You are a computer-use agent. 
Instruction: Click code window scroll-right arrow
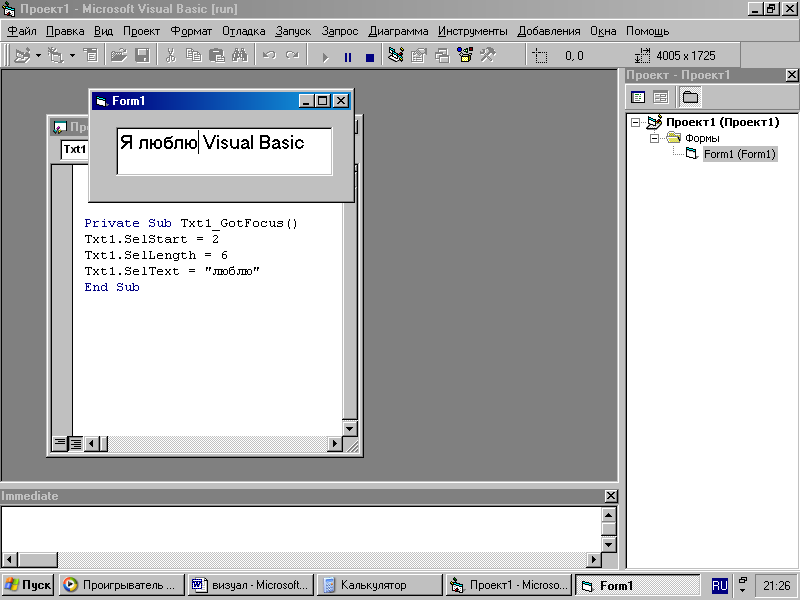(x=334, y=444)
